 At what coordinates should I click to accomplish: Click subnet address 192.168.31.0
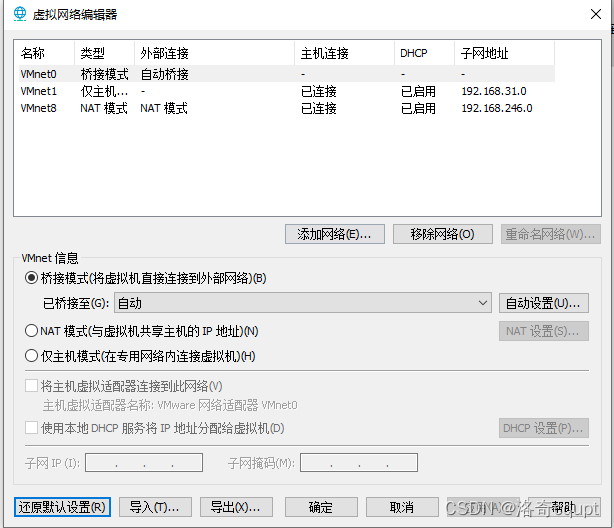493,91
